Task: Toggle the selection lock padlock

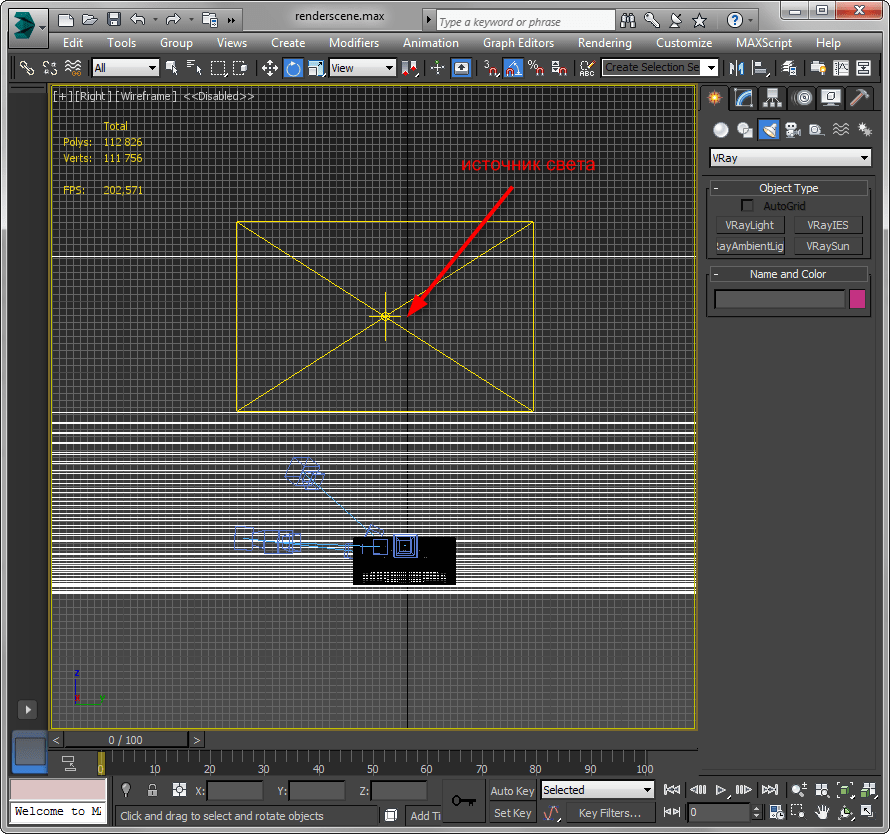Action: pyautogui.click(x=152, y=790)
